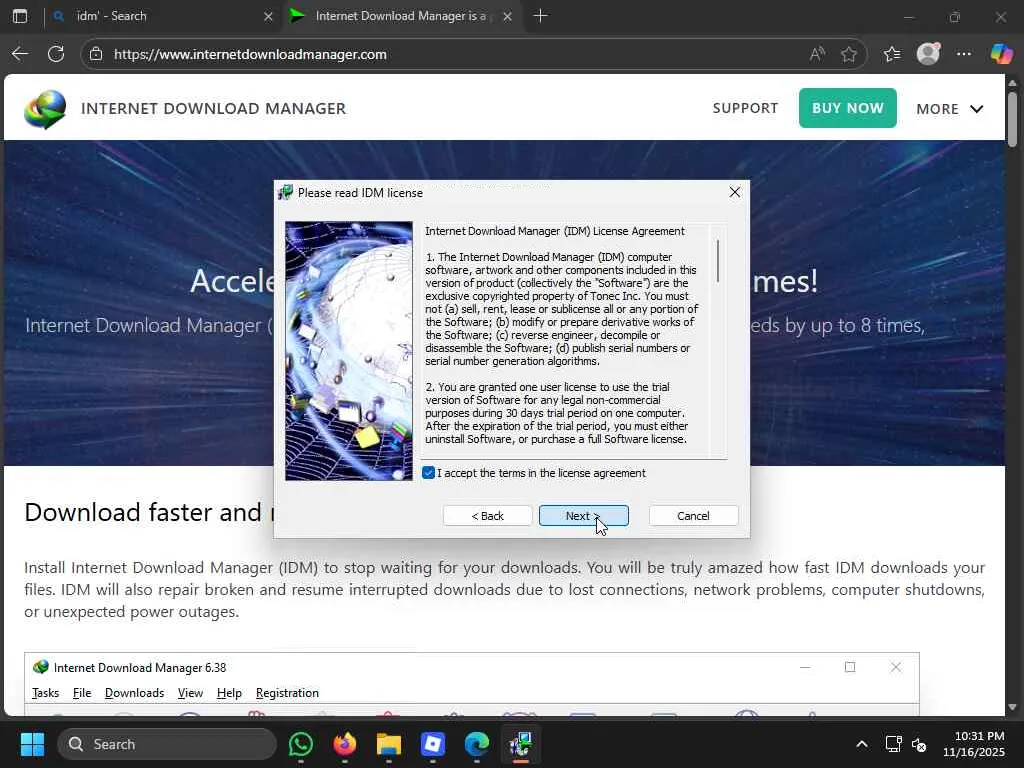This screenshot has height=768, width=1024.
Task: Click the muted volume tray icon
Action: [920, 744]
